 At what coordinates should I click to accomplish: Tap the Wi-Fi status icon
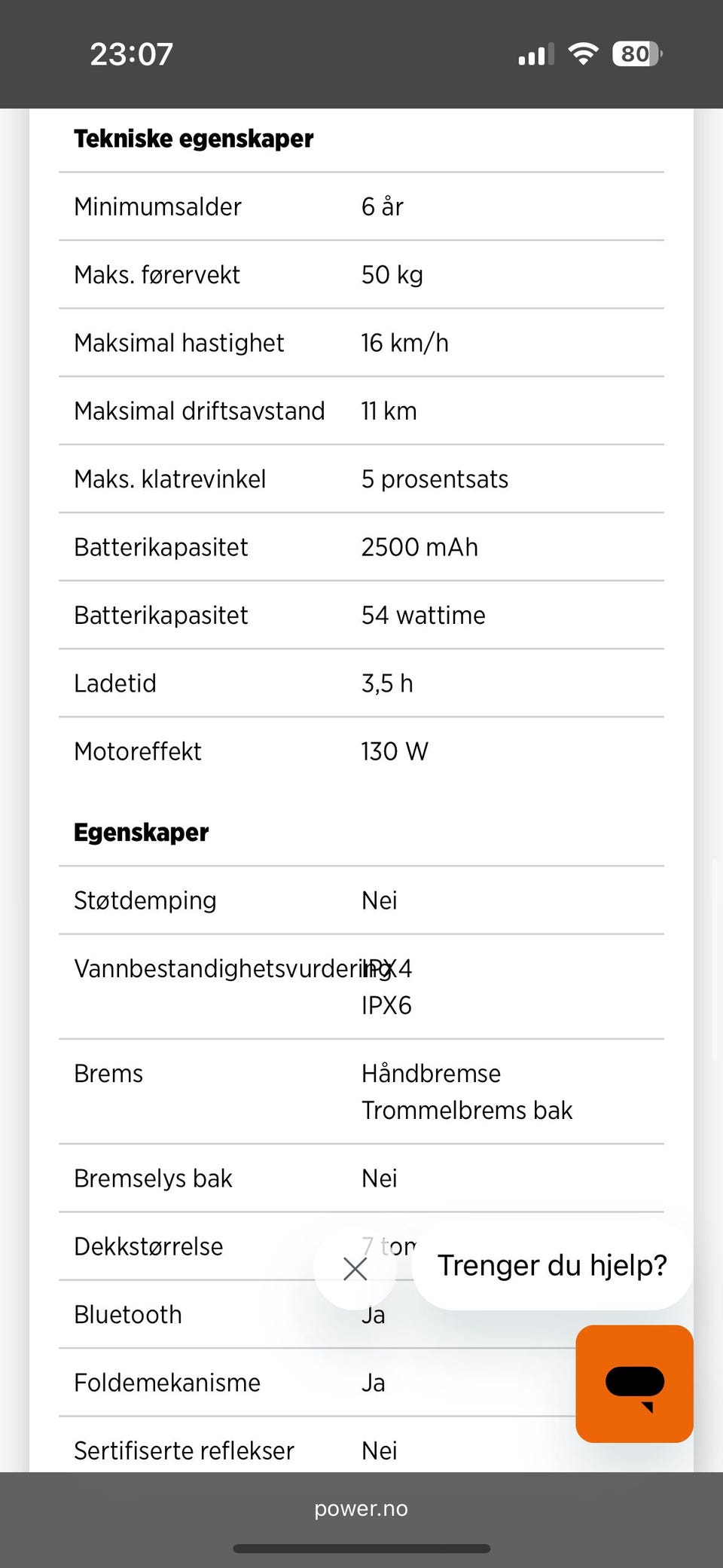click(x=583, y=54)
